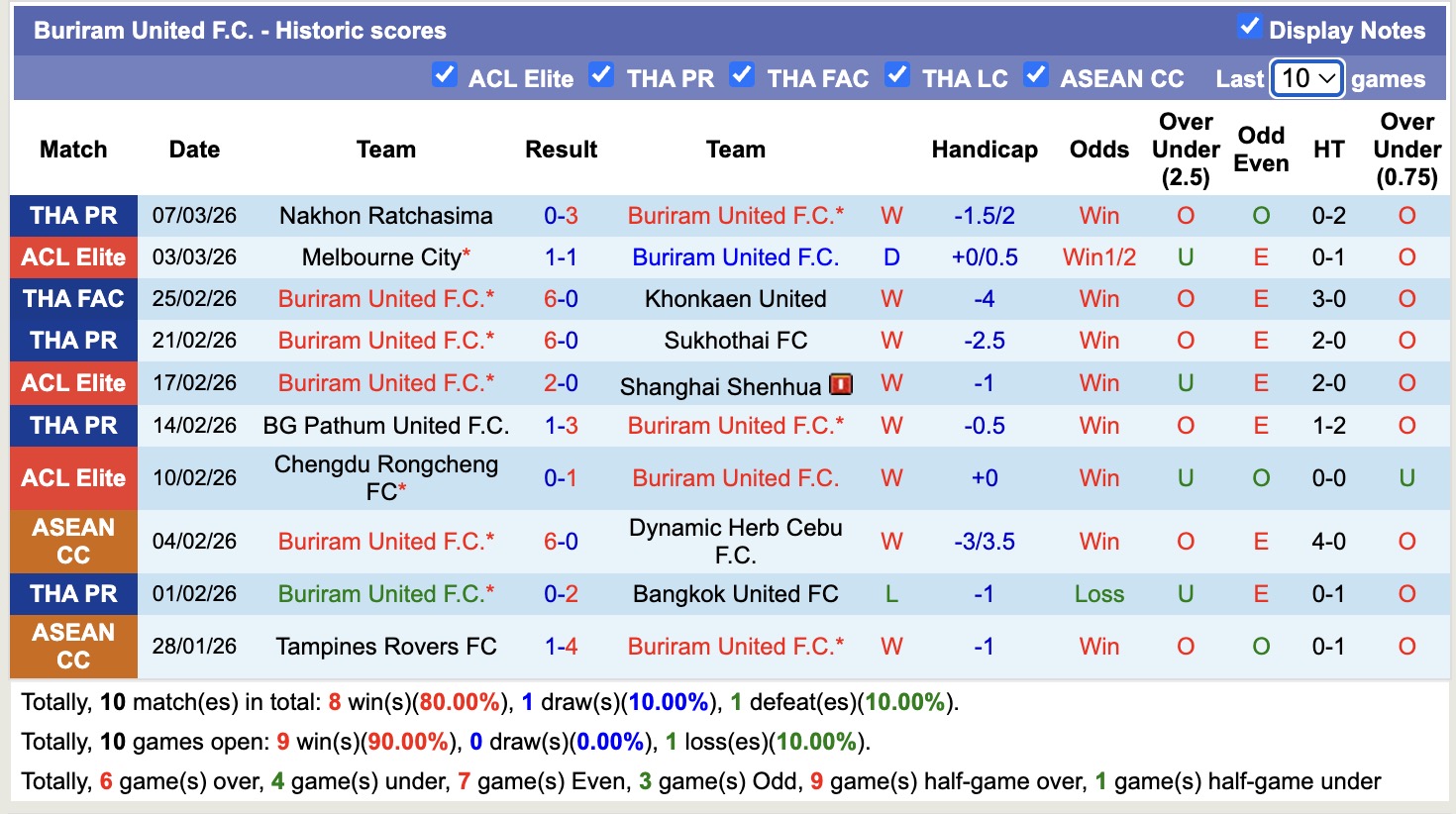Click the red card icon beside Shanghai Shenhua

(x=840, y=384)
